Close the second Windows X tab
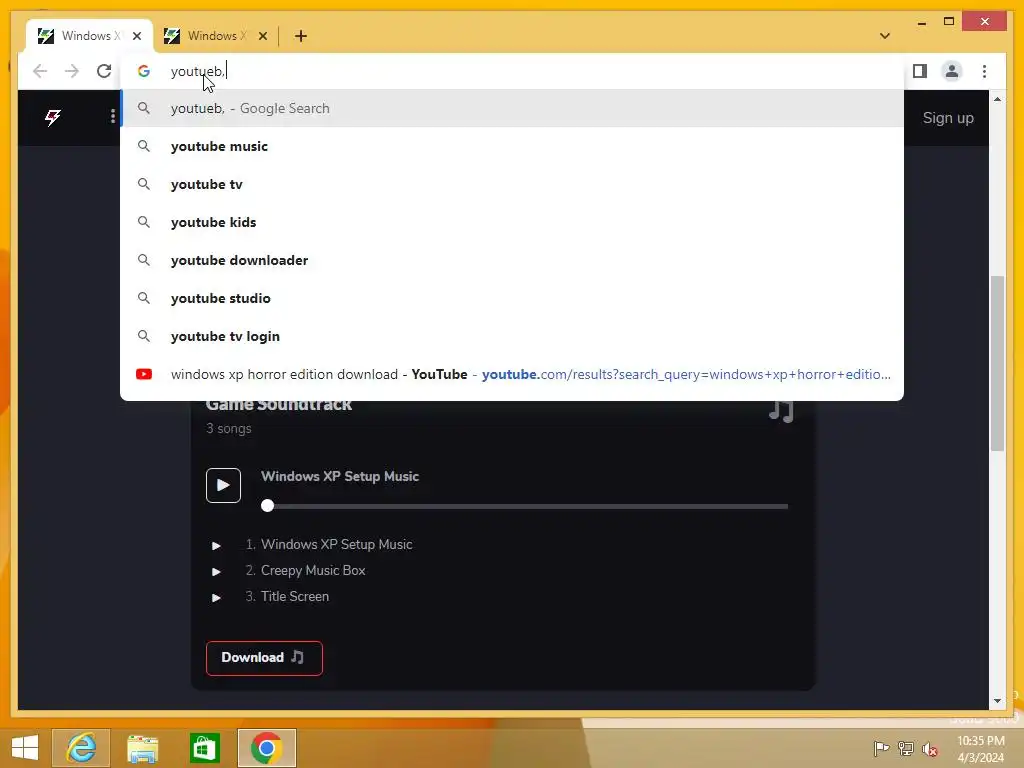The image size is (1024, 768). pyautogui.click(x=263, y=36)
